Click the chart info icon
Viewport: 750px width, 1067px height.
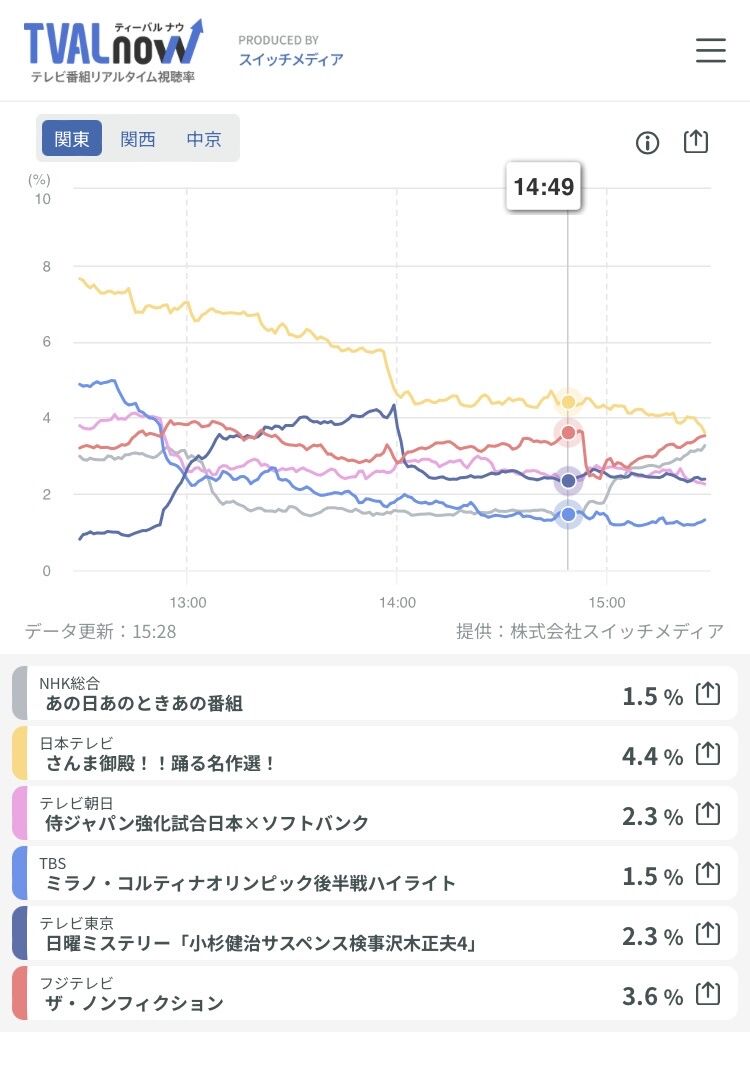[647, 142]
